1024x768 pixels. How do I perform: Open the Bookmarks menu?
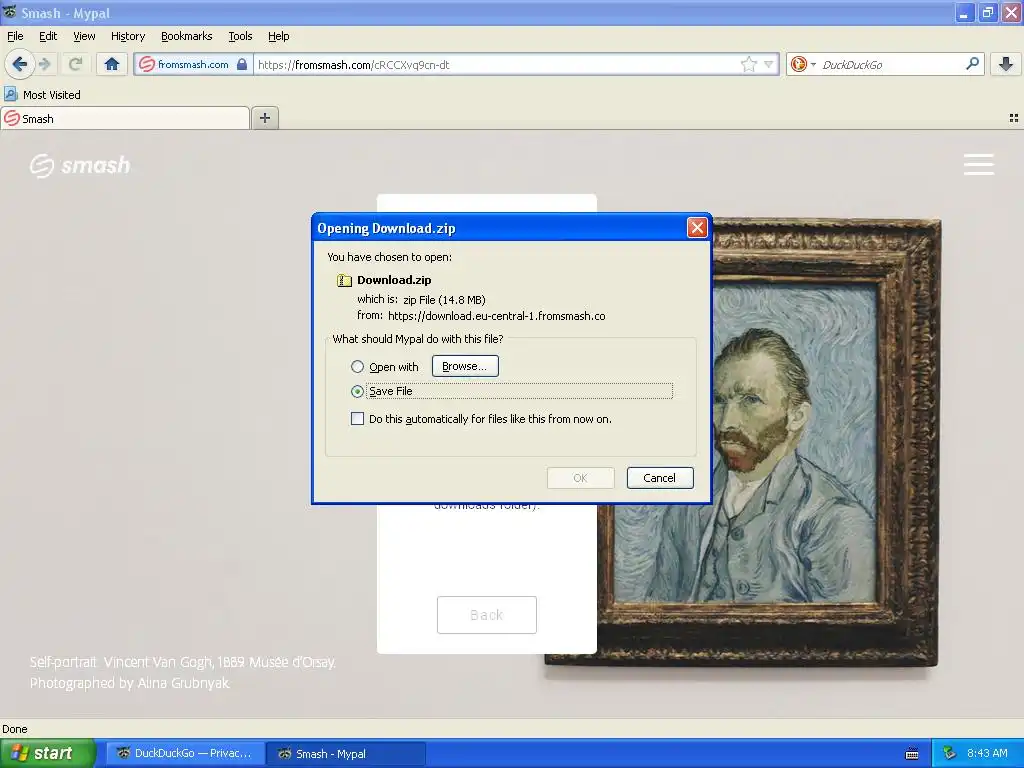click(186, 36)
